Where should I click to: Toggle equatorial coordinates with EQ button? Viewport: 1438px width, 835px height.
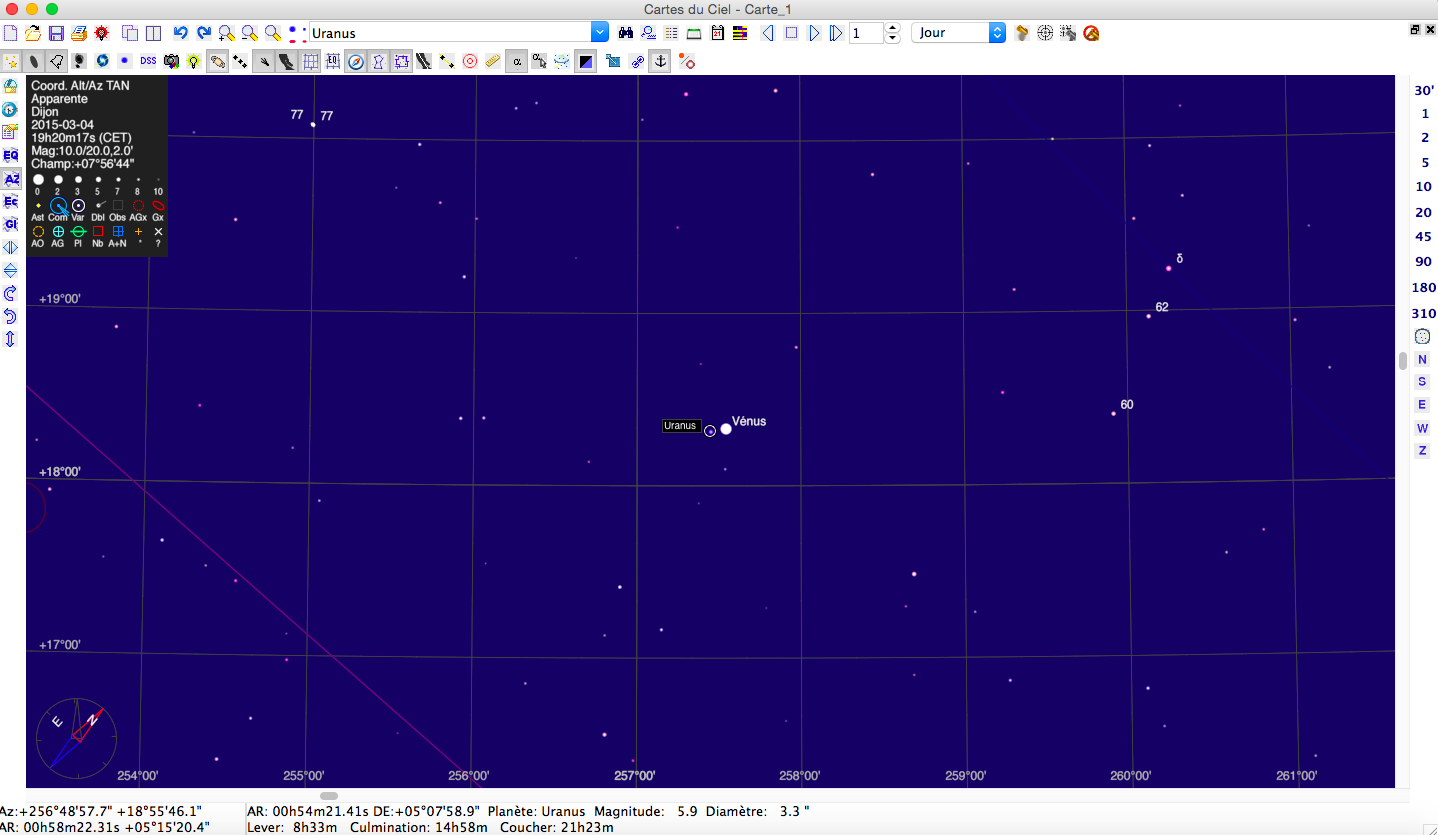pos(10,155)
